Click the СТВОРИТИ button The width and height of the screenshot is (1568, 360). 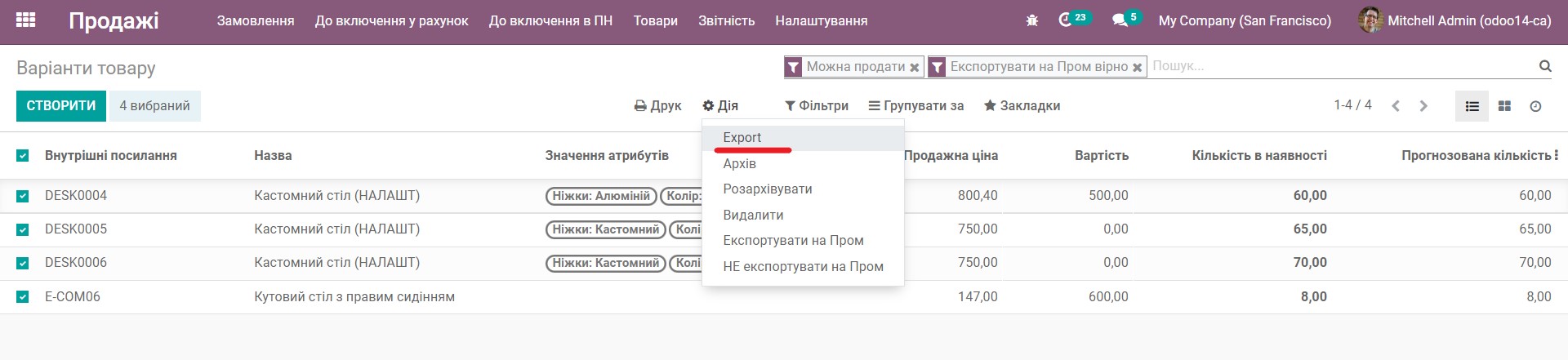61,106
